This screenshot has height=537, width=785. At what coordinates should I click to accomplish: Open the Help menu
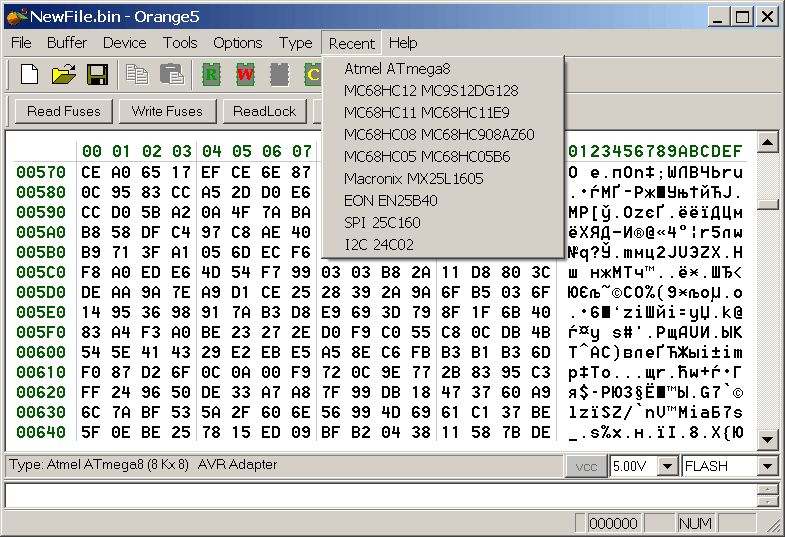pyautogui.click(x=403, y=43)
